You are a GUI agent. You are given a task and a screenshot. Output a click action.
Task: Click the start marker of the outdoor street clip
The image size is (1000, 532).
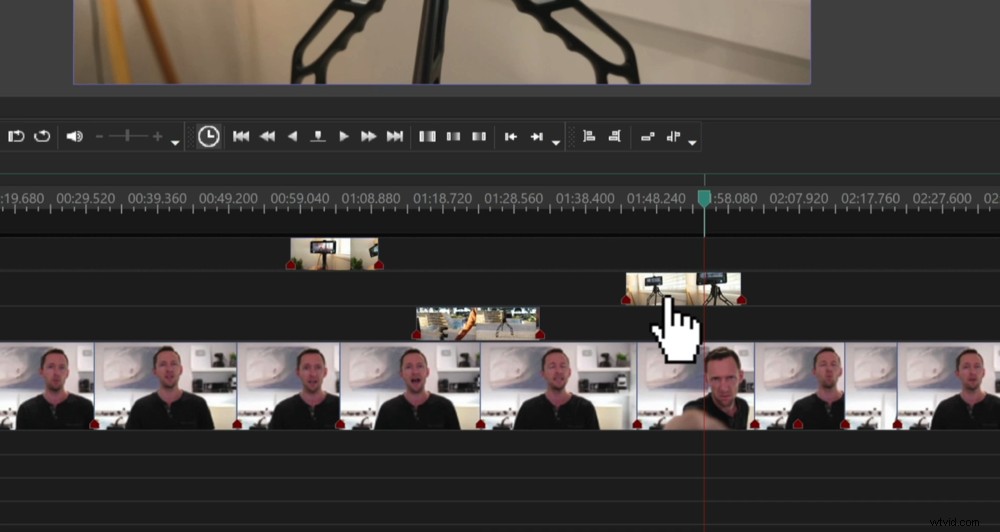point(416,334)
